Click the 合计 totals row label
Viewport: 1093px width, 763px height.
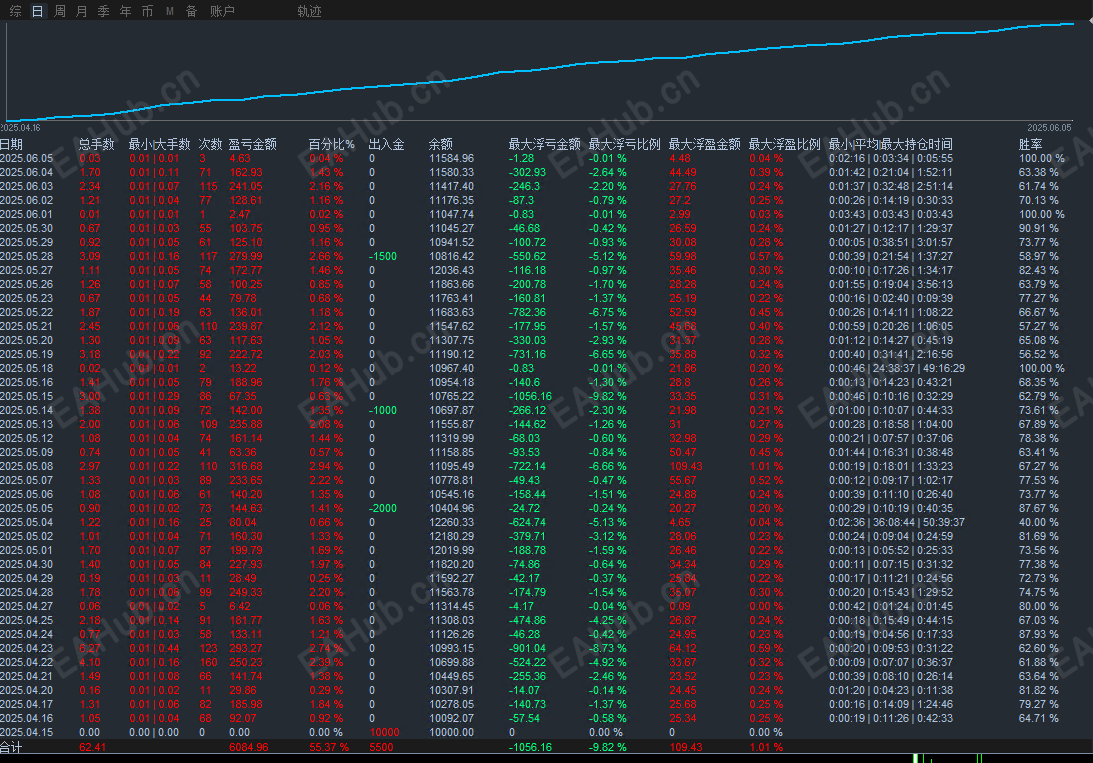11,747
